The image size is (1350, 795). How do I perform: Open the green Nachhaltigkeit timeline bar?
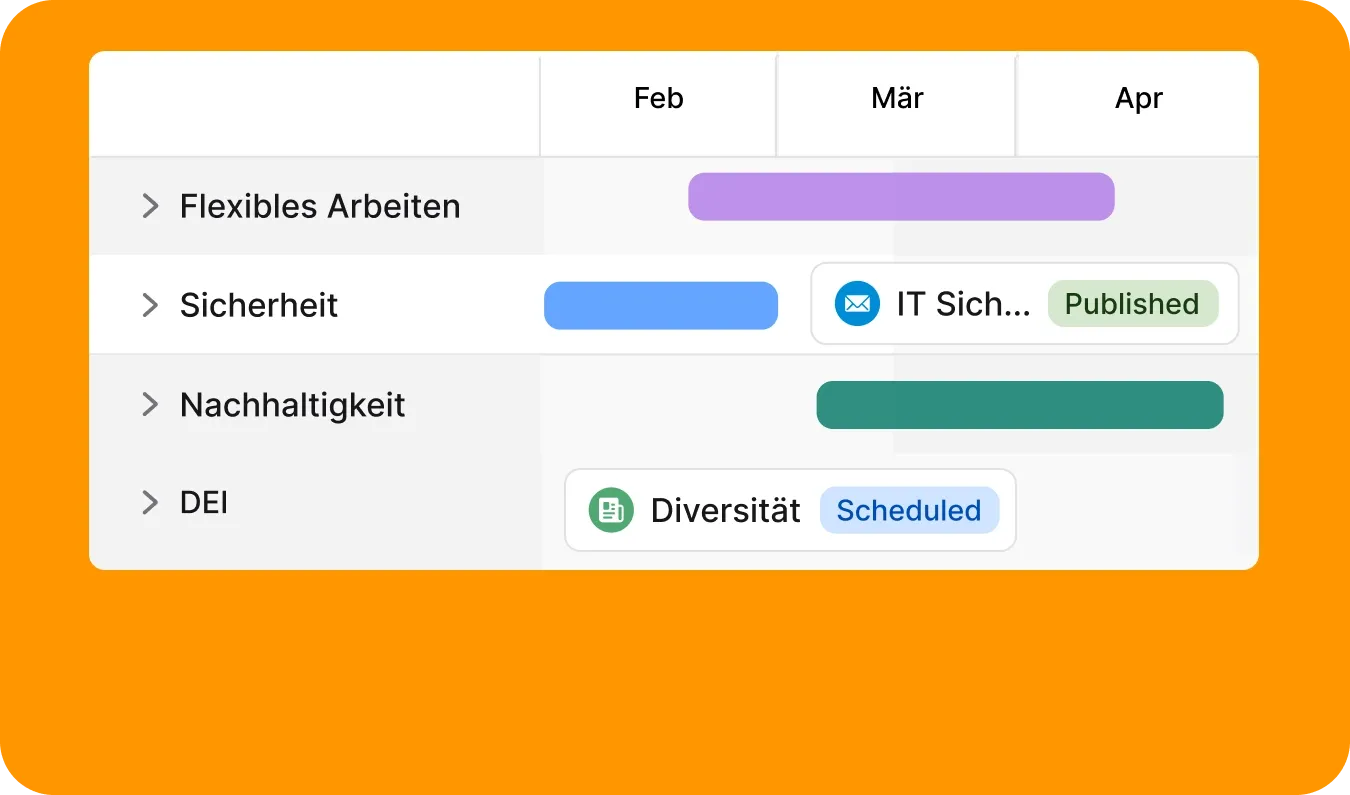pyautogui.click(x=1020, y=405)
